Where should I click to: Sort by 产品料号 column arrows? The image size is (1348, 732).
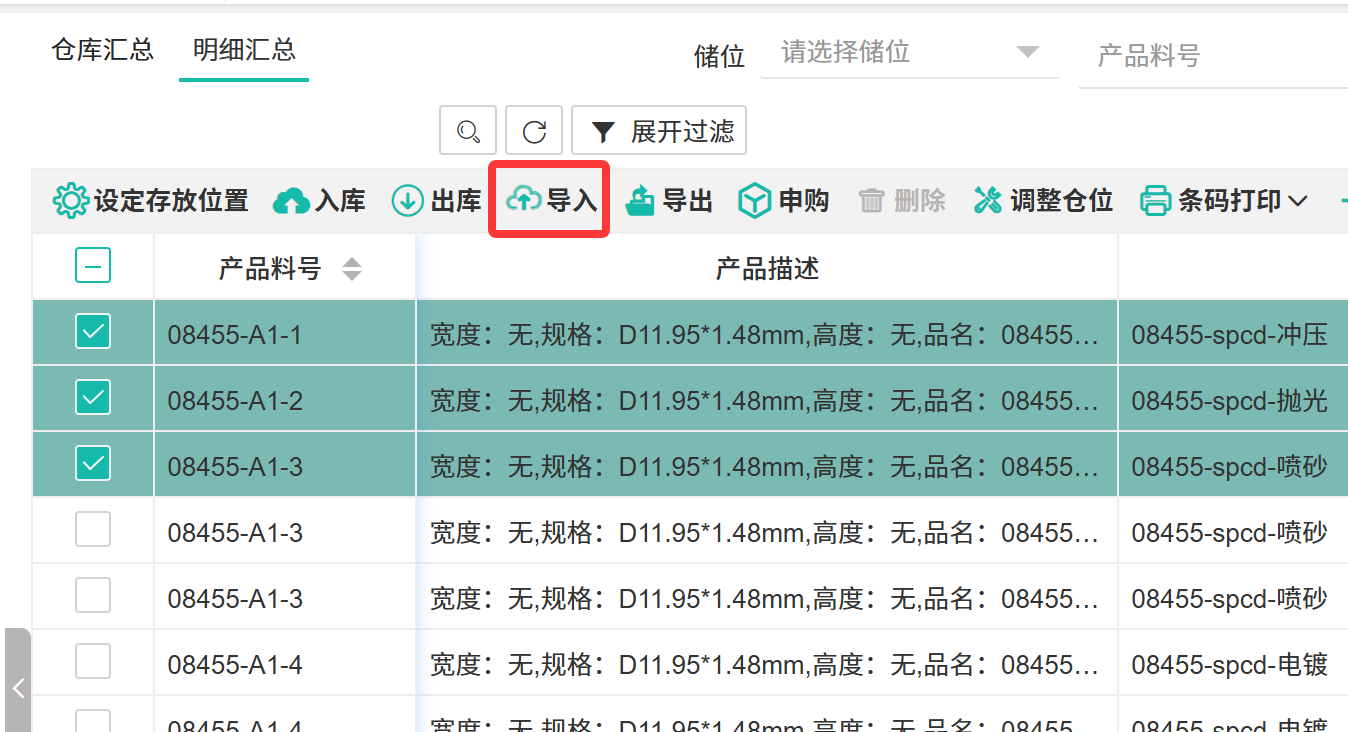(351, 268)
